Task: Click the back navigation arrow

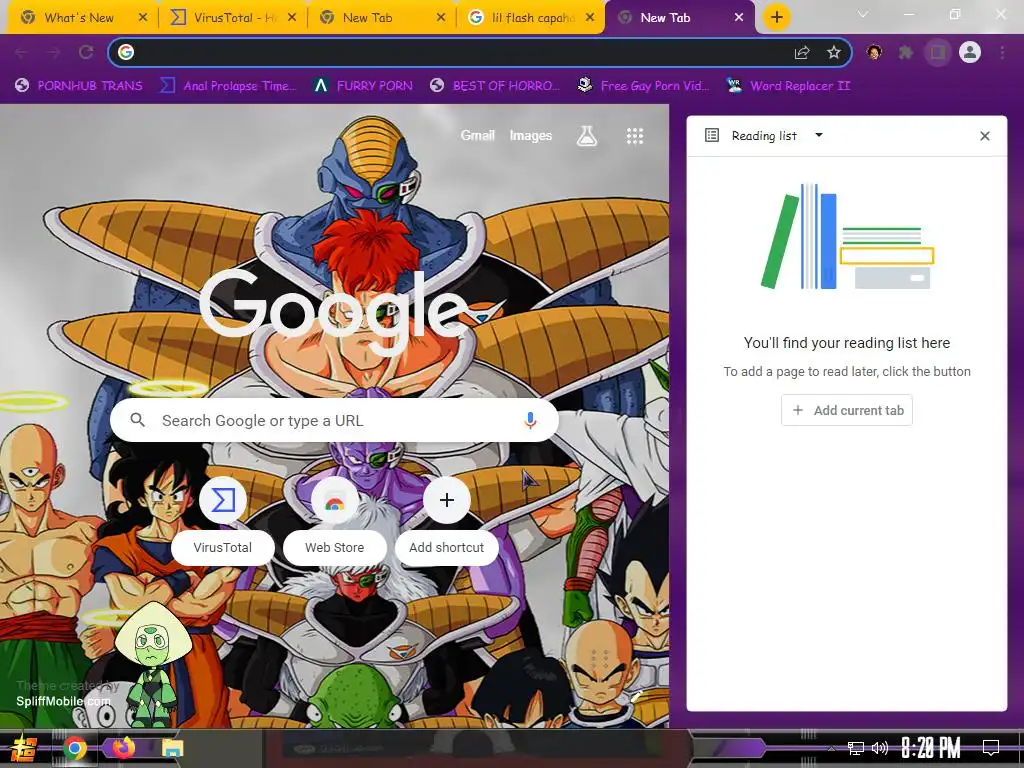Action: [x=22, y=52]
